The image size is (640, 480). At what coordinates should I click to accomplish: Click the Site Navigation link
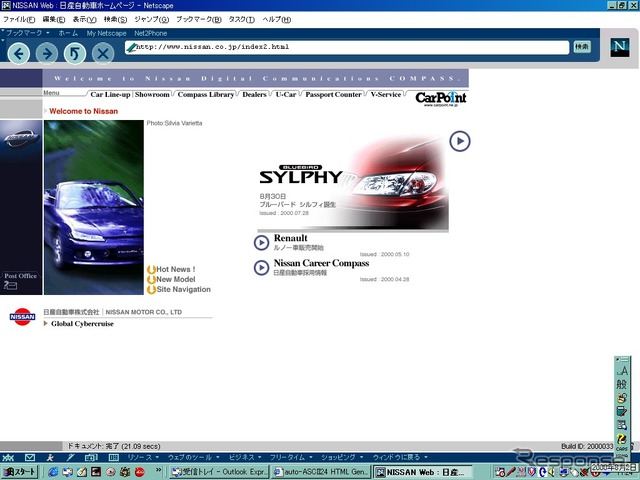pos(184,289)
